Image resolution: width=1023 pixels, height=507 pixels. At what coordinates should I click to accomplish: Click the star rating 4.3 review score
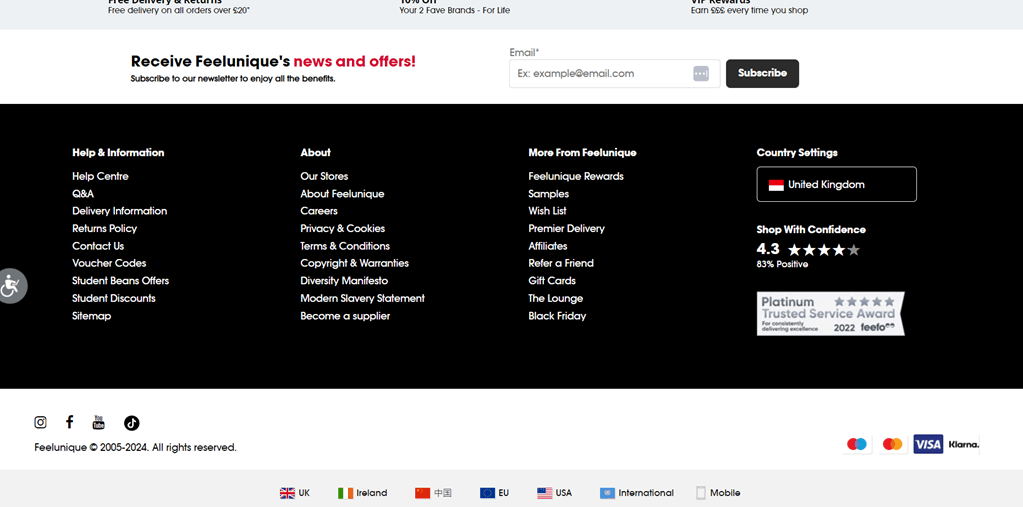(808, 249)
